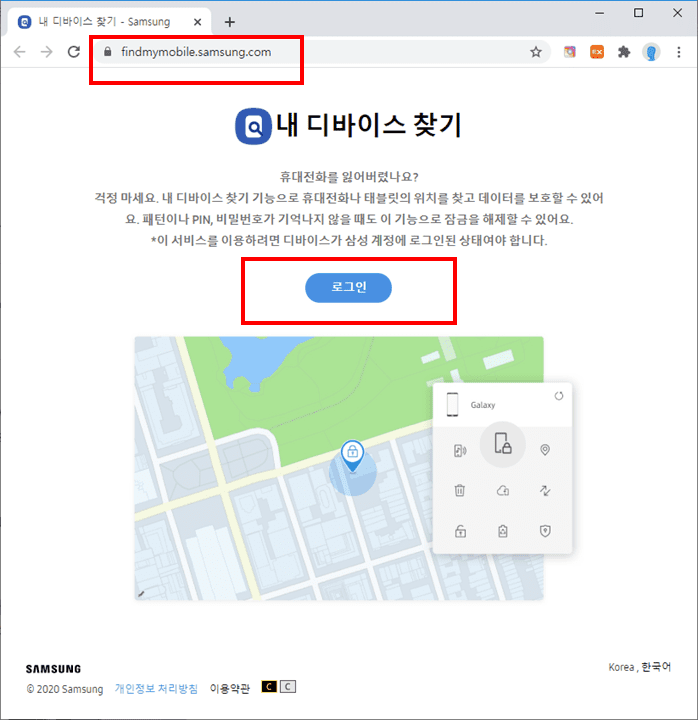Reload the page with the refresh icon
The width and height of the screenshot is (698, 720).
click(x=74, y=52)
